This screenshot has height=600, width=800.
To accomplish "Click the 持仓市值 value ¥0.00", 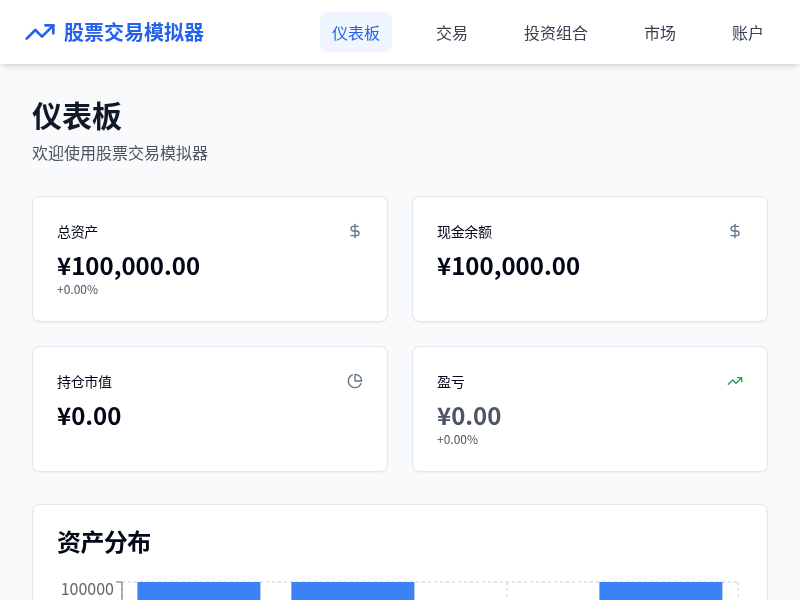I will click(x=89, y=416).
